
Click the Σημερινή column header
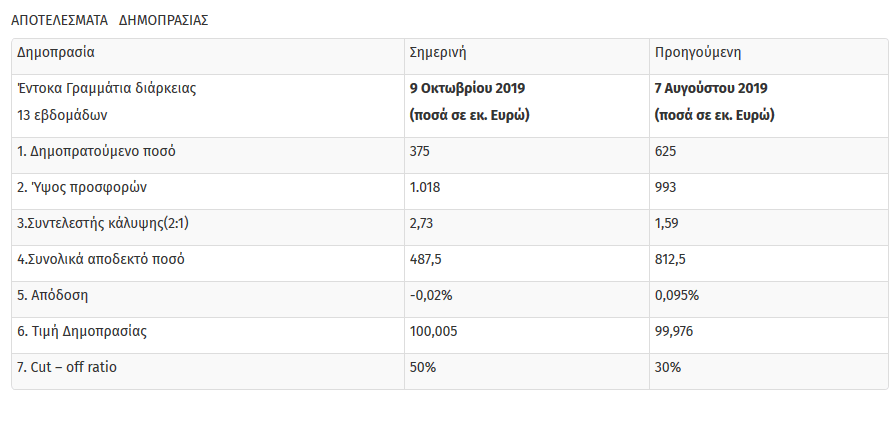pyautogui.click(x=439, y=52)
